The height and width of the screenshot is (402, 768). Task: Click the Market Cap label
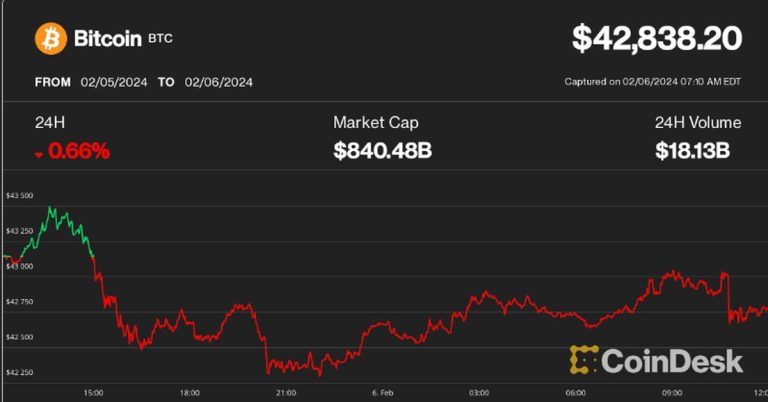point(375,123)
